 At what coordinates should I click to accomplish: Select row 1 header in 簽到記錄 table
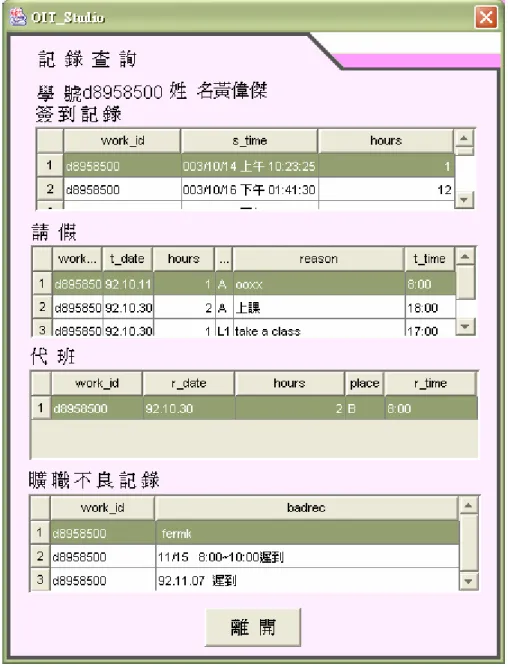click(x=50, y=165)
